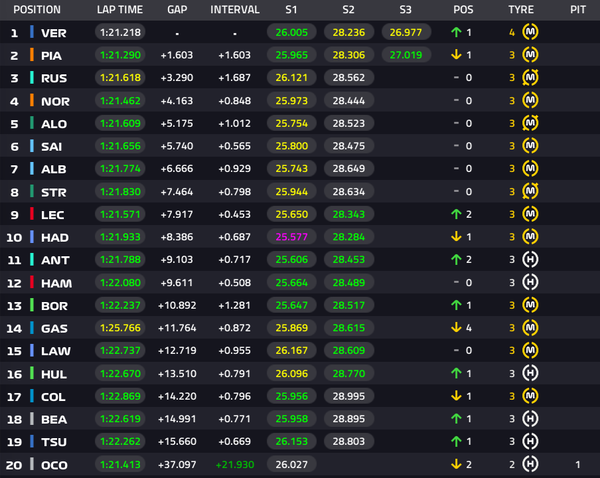This screenshot has height=478, width=600.
Task: Click PIA's S3 time 27.019
Action: (406, 55)
